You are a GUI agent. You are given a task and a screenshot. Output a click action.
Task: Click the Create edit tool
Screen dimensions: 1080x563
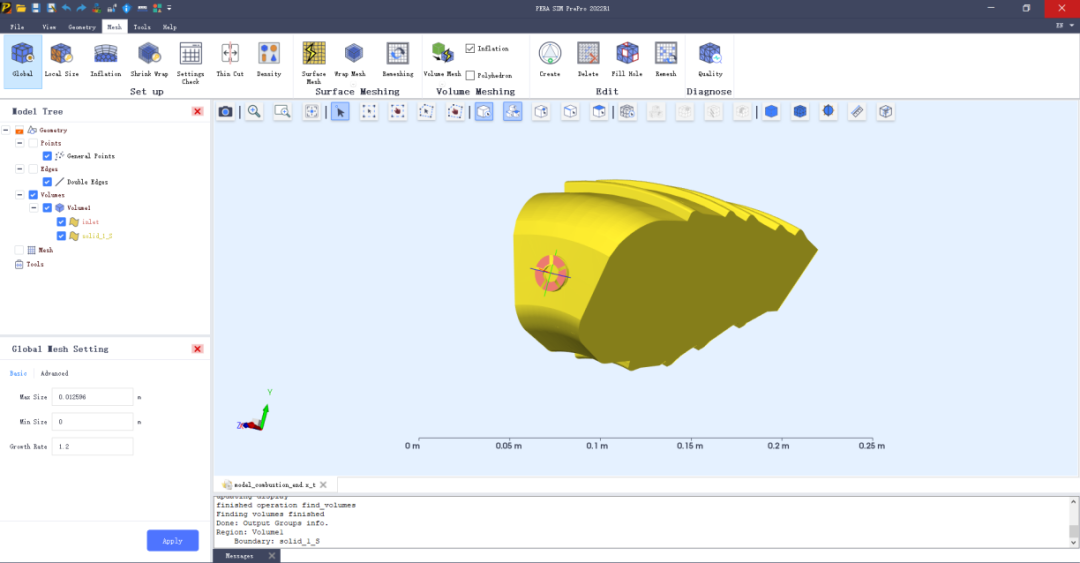(550, 61)
